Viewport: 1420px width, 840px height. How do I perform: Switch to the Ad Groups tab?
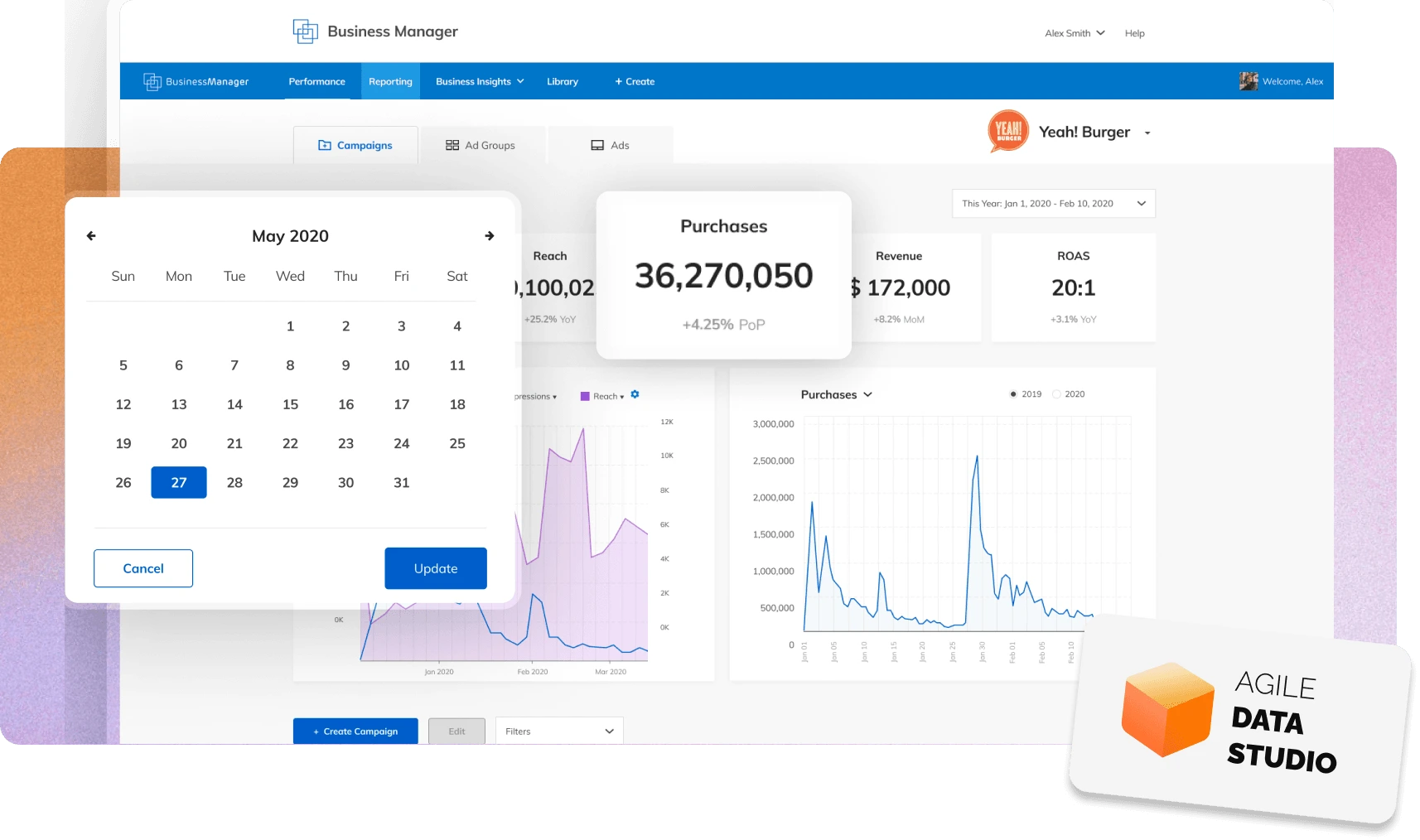(x=481, y=146)
